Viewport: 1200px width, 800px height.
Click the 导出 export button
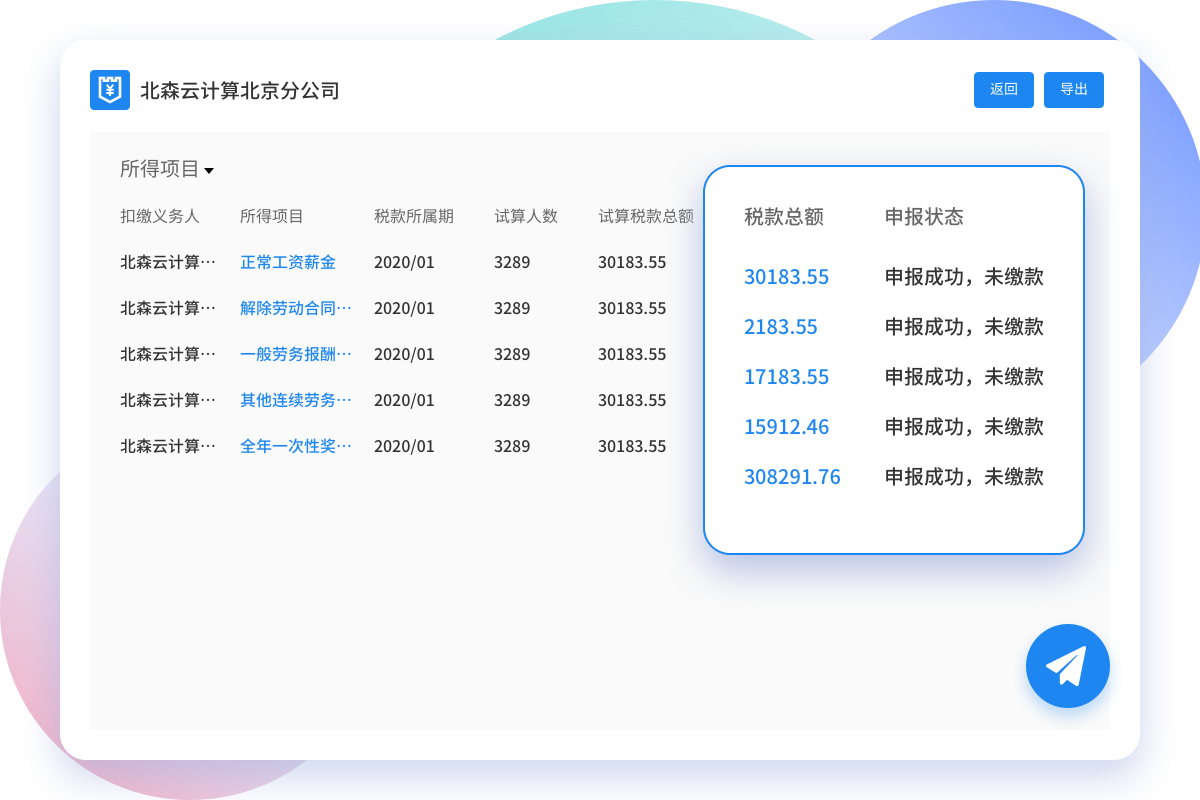tap(1073, 89)
